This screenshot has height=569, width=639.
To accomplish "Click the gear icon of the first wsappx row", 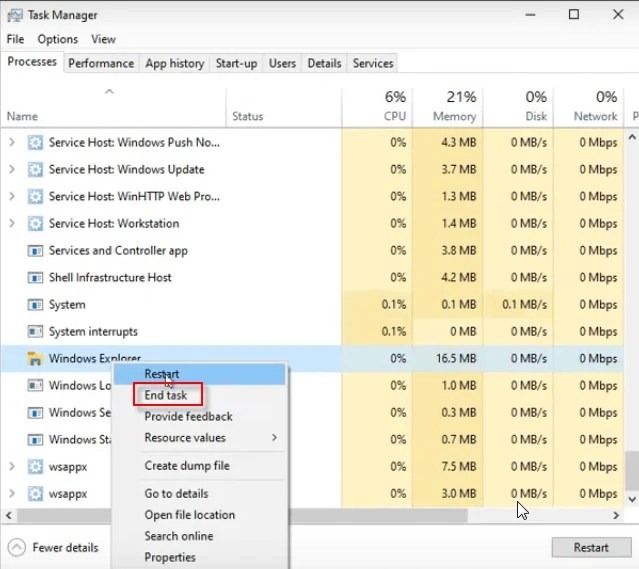I will [35, 466].
